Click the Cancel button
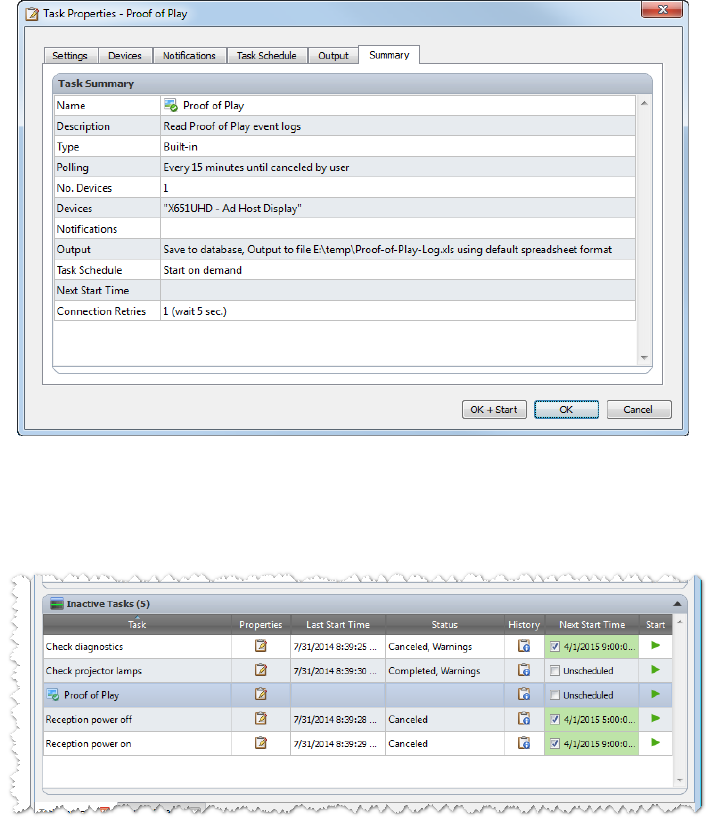Image resolution: width=706 pixels, height=822 pixels. 638,409
